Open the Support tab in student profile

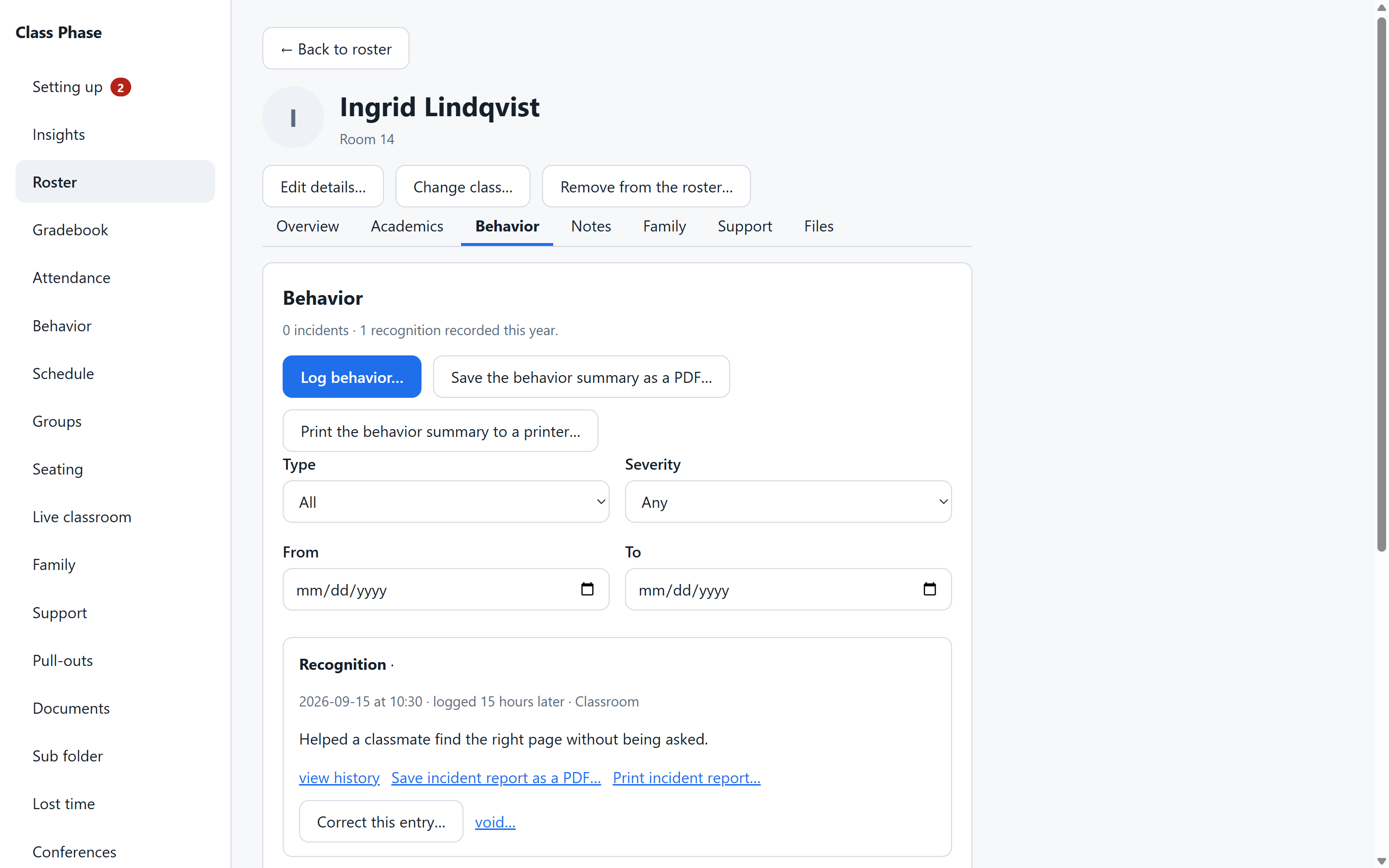click(x=745, y=226)
